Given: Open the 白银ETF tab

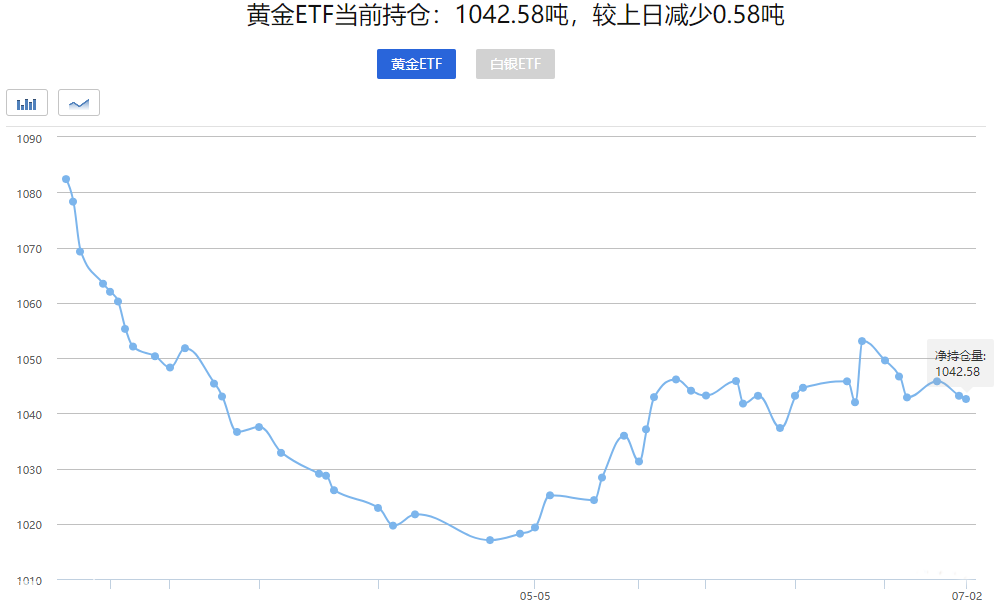Looking at the screenshot, I should (x=515, y=64).
